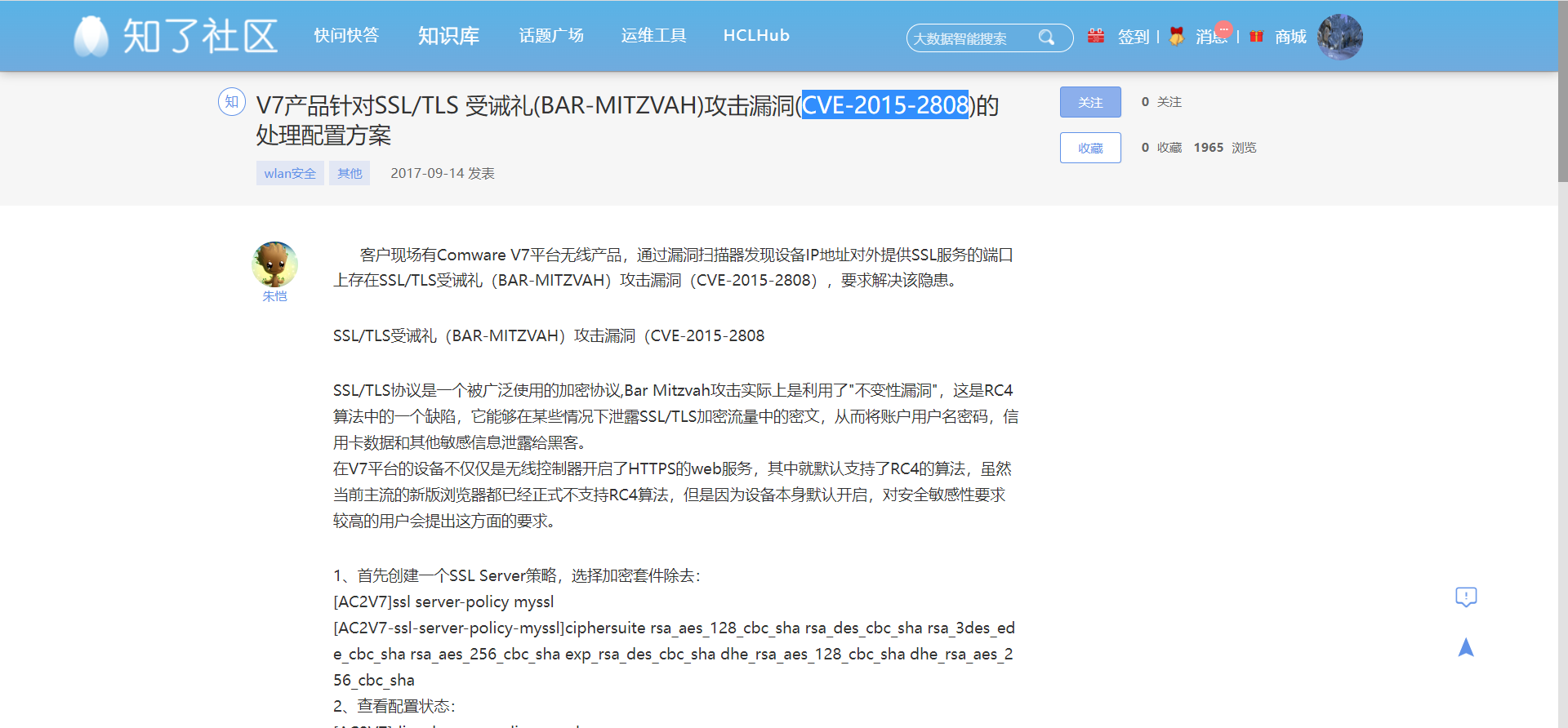The width and height of the screenshot is (1568, 728).
Task: Click the line '[AC2V7]ssl server-policy myssl'
Action: (x=443, y=602)
